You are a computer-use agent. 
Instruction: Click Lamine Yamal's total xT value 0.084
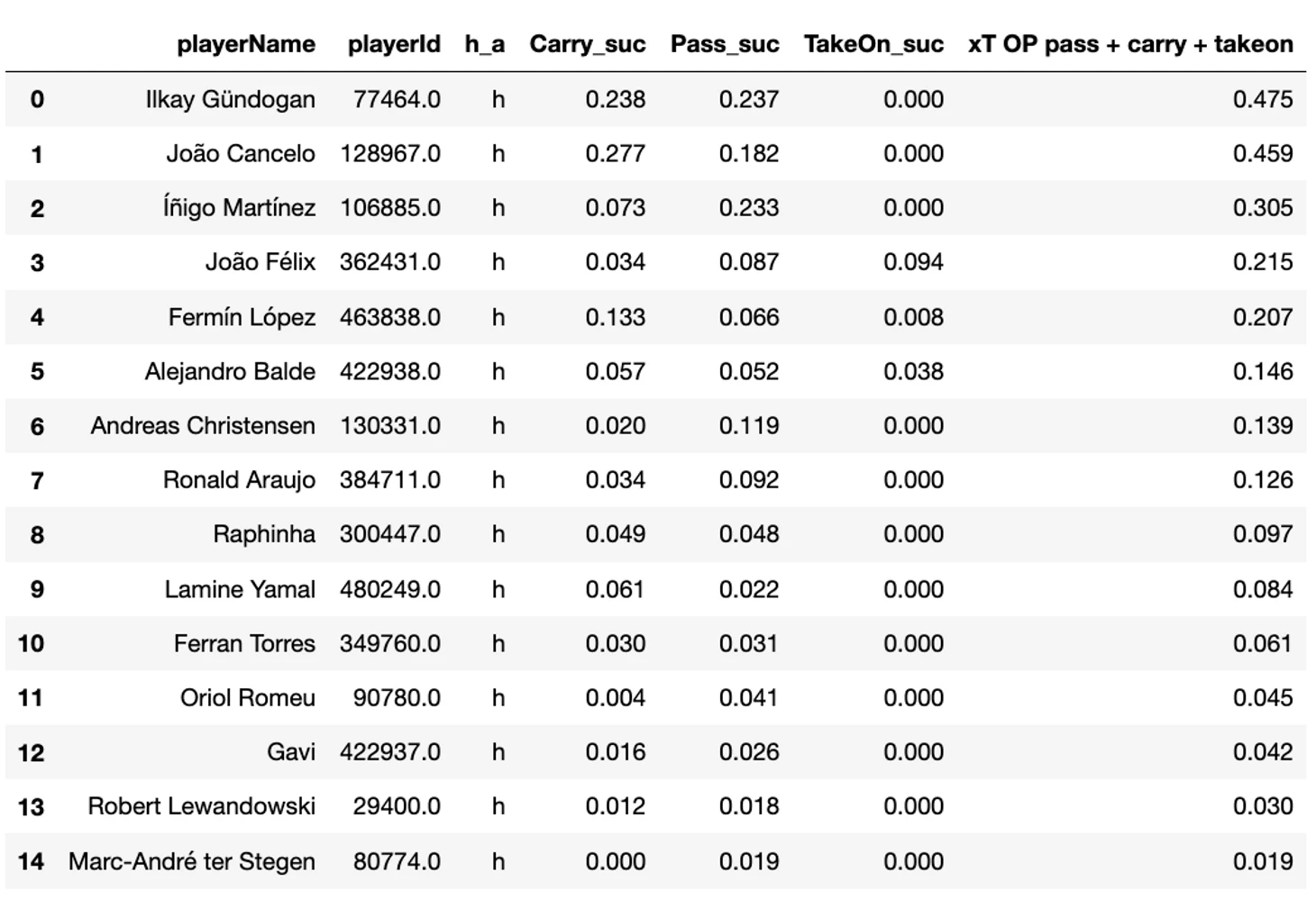tap(1262, 589)
